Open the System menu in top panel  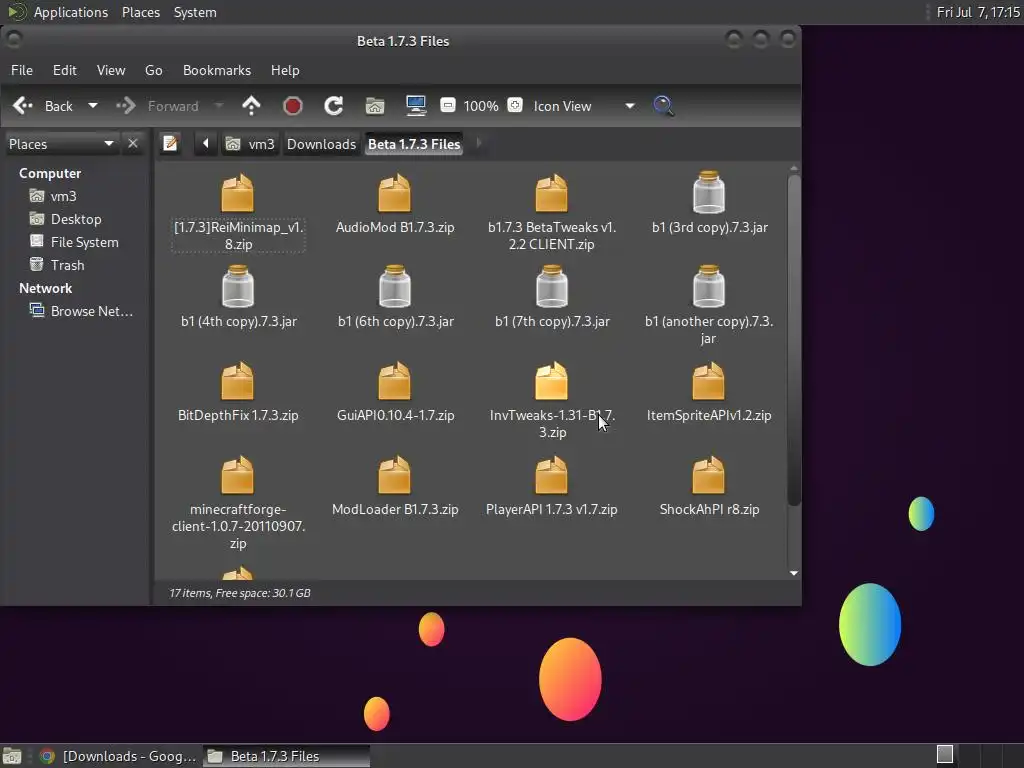195,12
